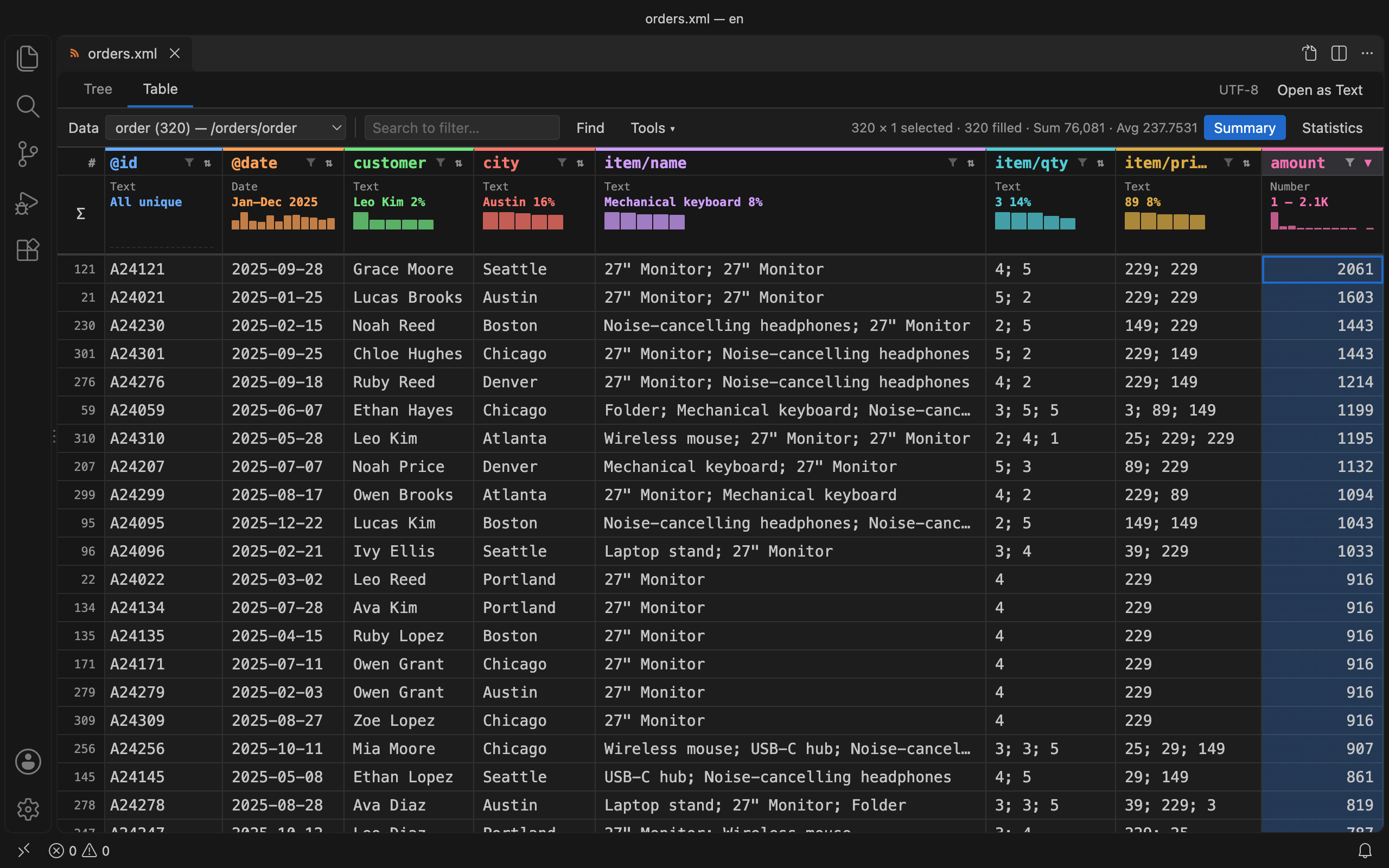1389x868 pixels.
Task: Click the filter icon on city column
Action: click(x=562, y=163)
